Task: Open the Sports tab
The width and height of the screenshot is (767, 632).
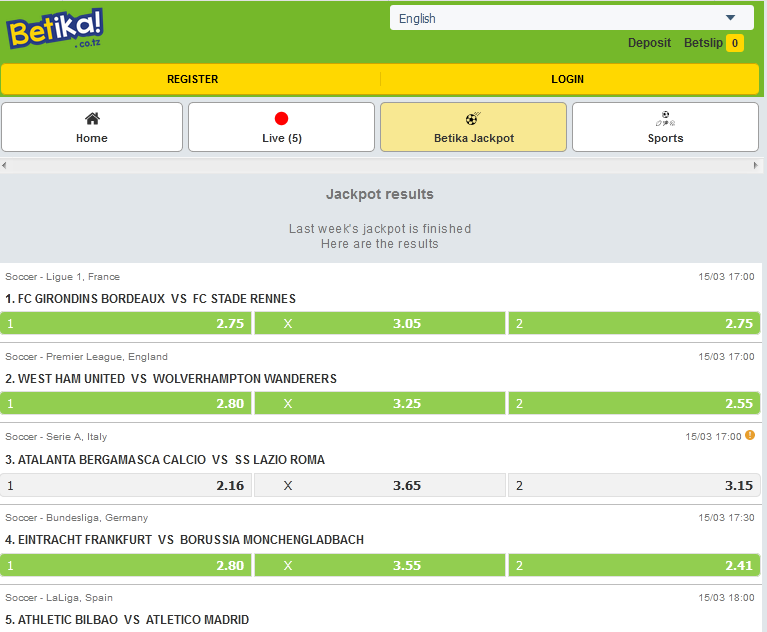Action: pyautogui.click(x=665, y=127)
